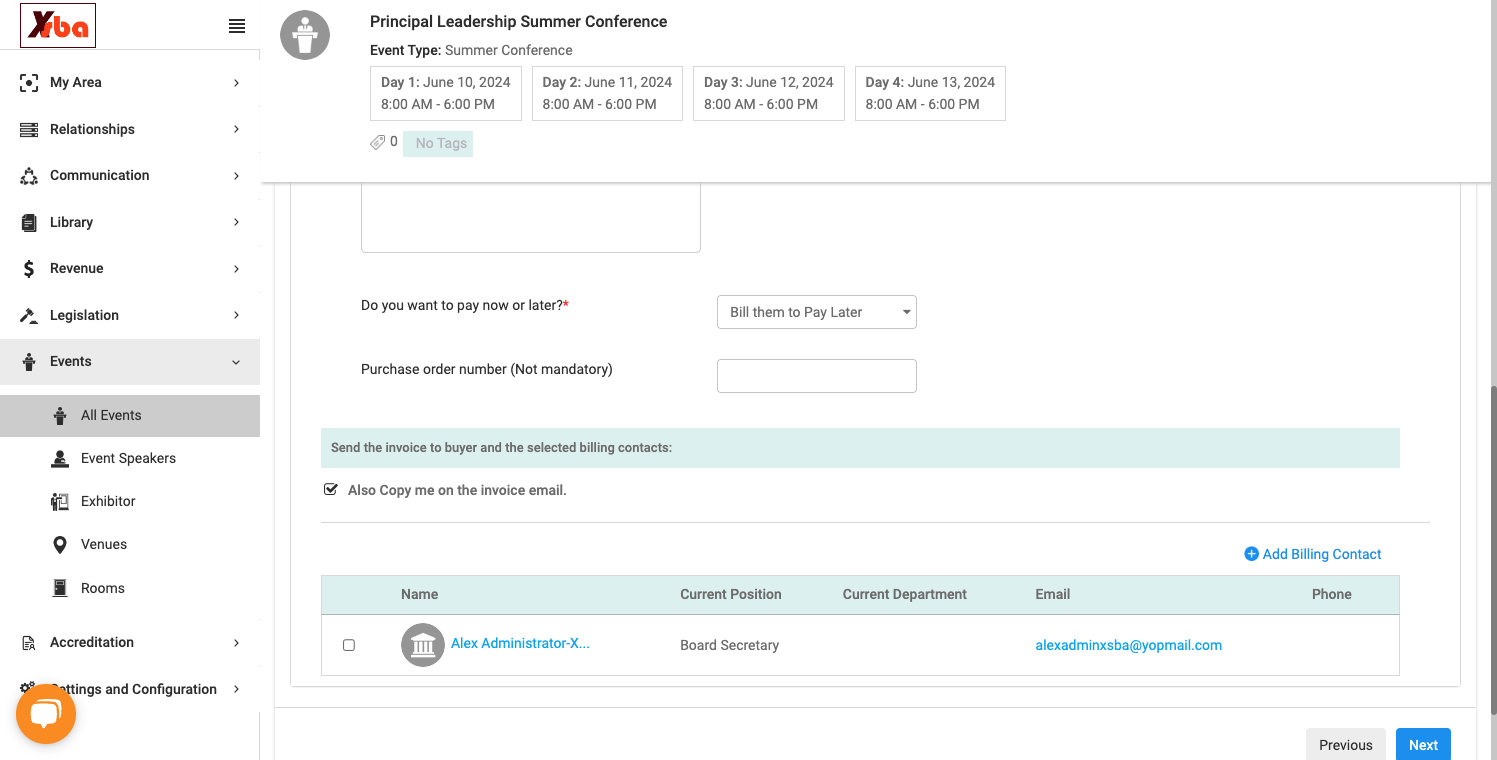
Task: Expand the Revenue menu
Action: [130, 268]
